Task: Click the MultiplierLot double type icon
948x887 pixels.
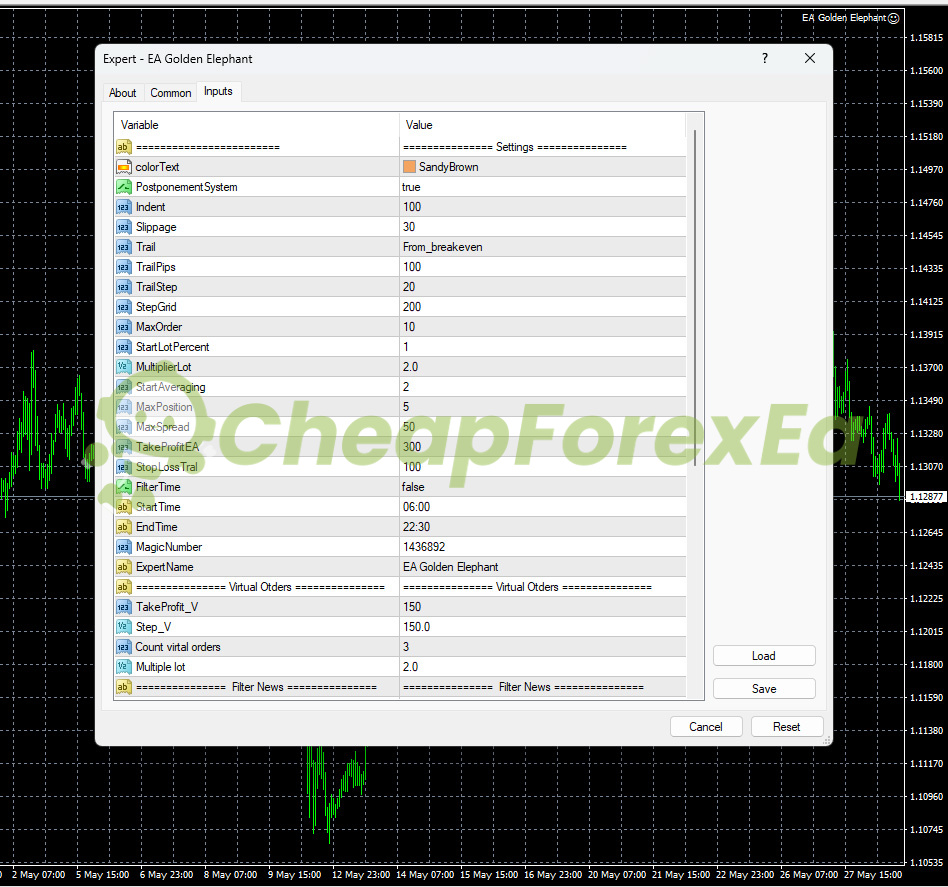Action: [123, 366]
